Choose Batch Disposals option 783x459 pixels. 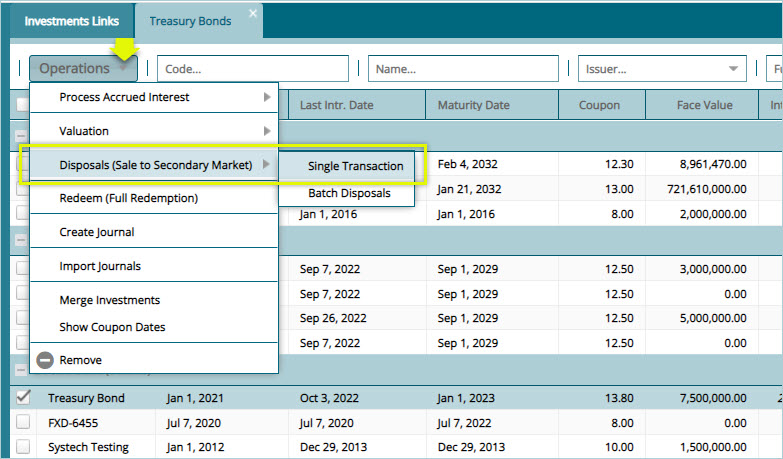[347, 193]
